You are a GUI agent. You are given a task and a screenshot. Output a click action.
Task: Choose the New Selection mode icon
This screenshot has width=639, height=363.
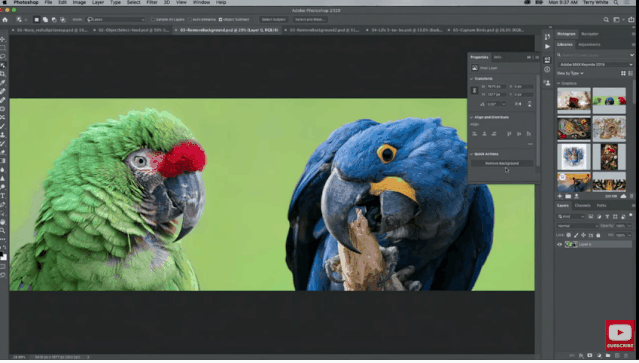coord(37,20)
